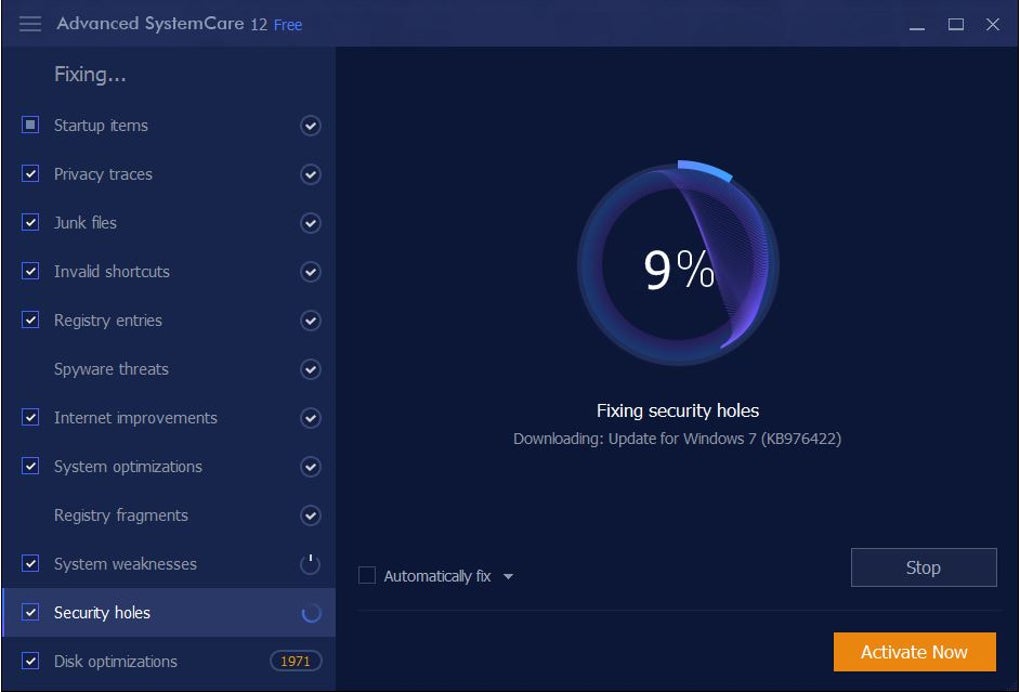Select the Privacy traces label
1020x692 pixels.
tap(103, 174)
